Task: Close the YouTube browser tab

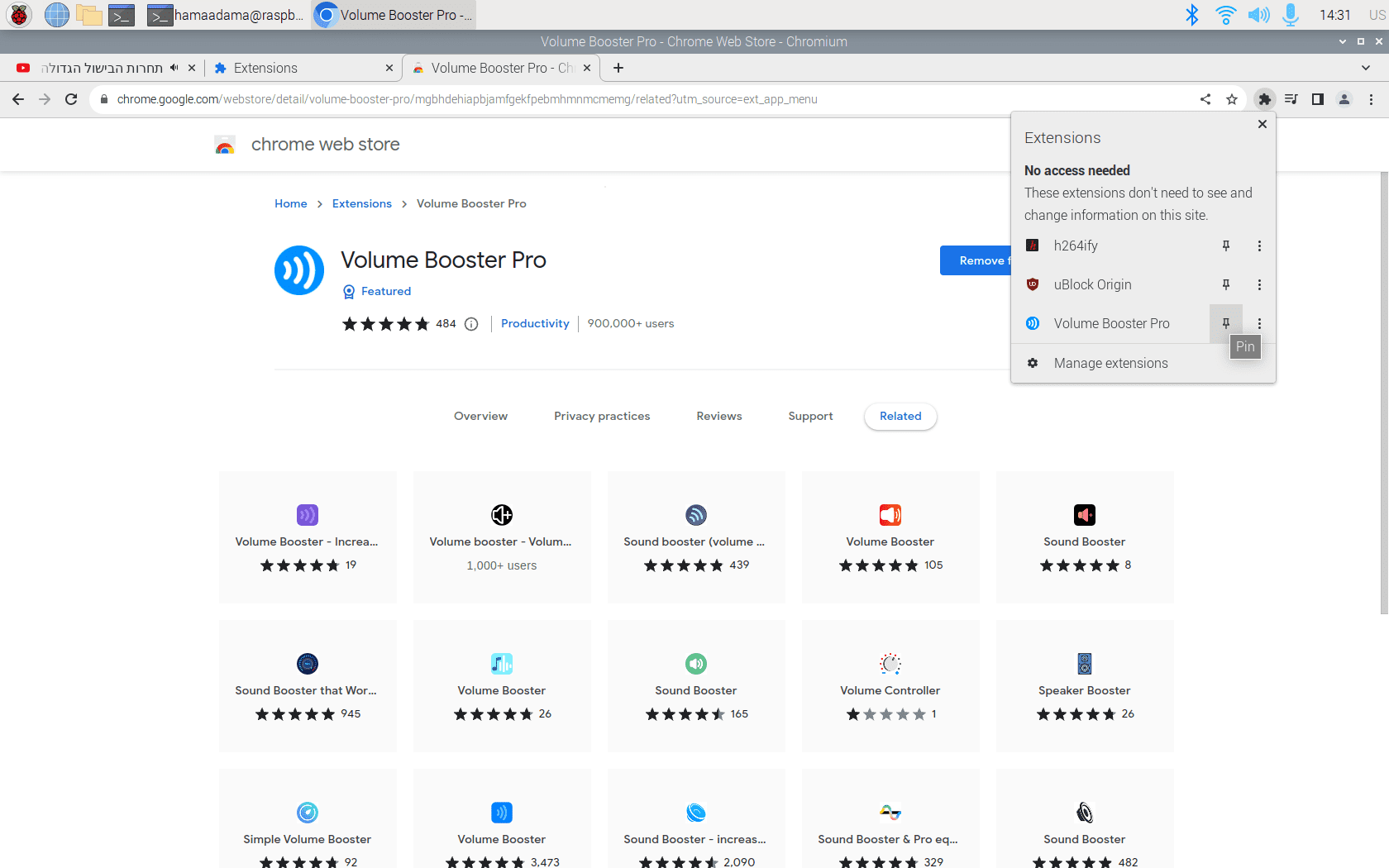Action: point(192,68)
